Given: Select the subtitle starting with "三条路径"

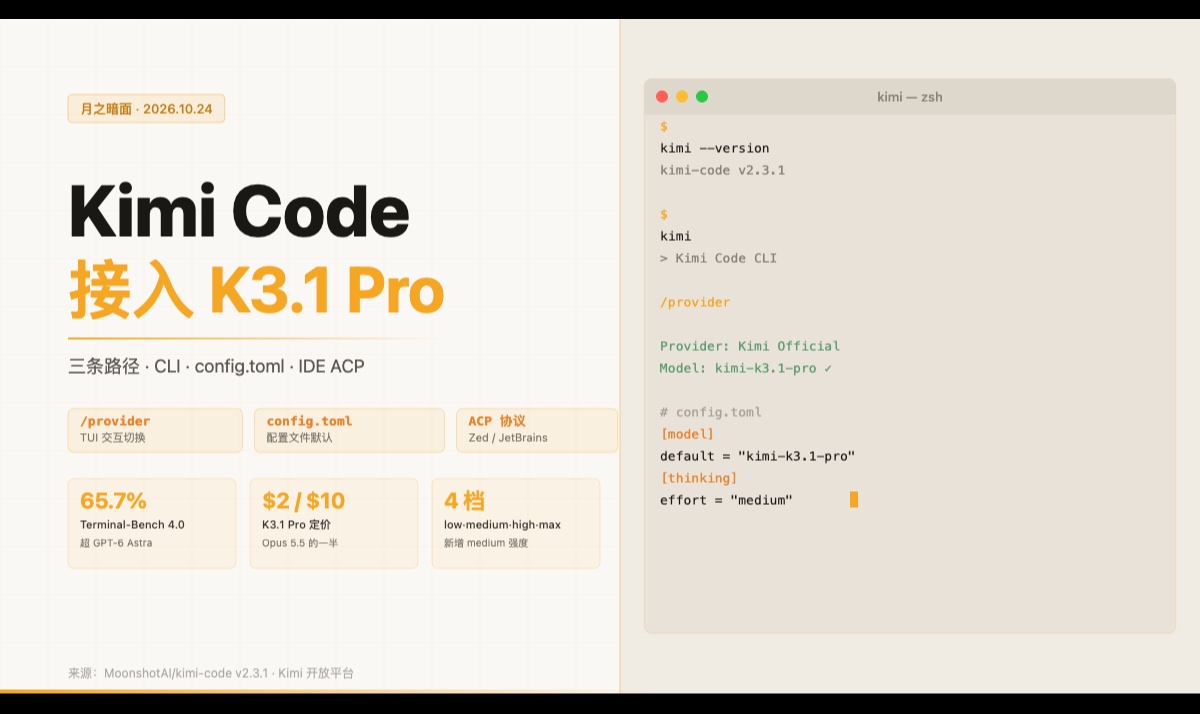Looking at the screenshot, I should [217, 367].
